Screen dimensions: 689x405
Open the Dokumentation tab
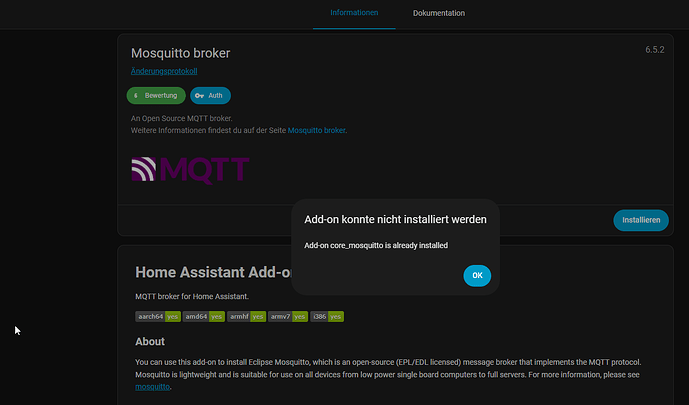click(x=439, y=13)
